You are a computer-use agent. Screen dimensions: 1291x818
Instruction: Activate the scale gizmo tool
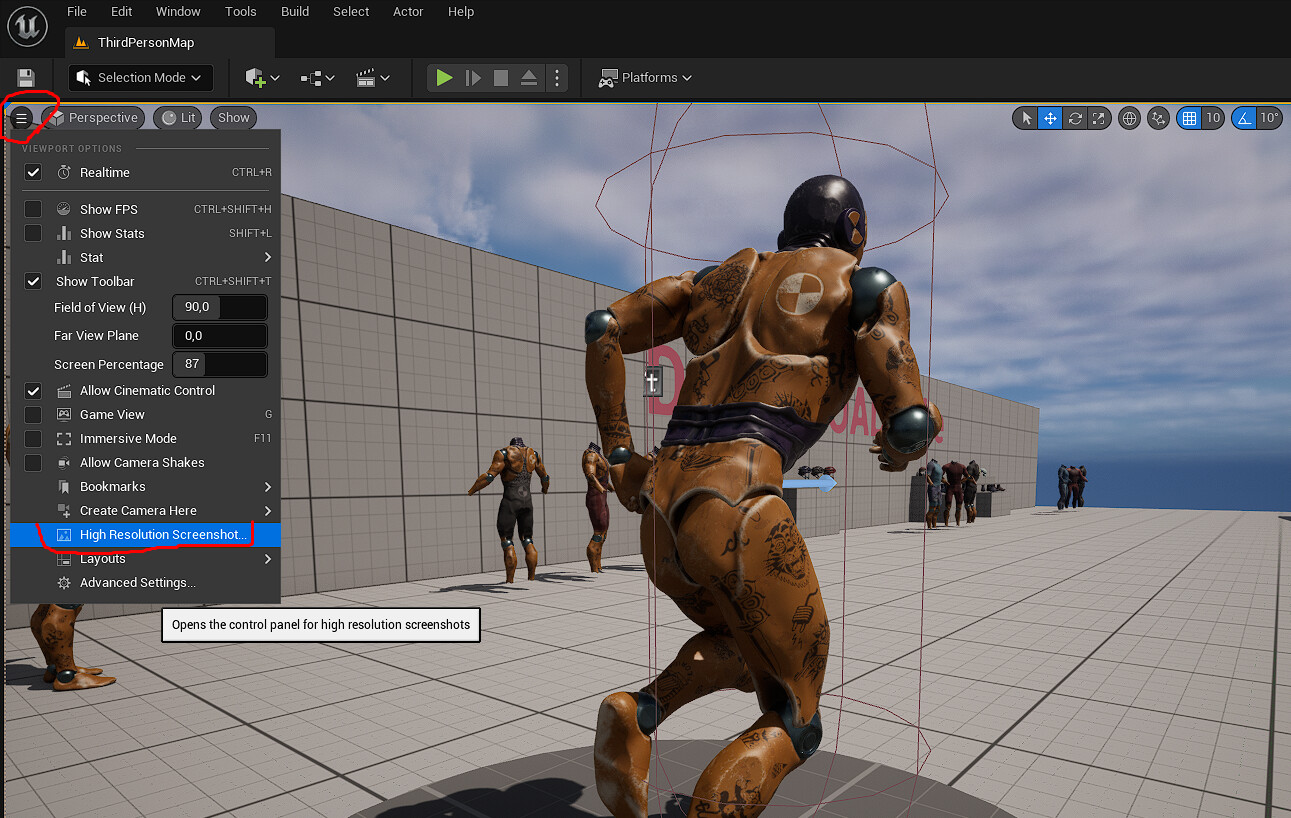pyautogui.click(x=1099, y=118)
